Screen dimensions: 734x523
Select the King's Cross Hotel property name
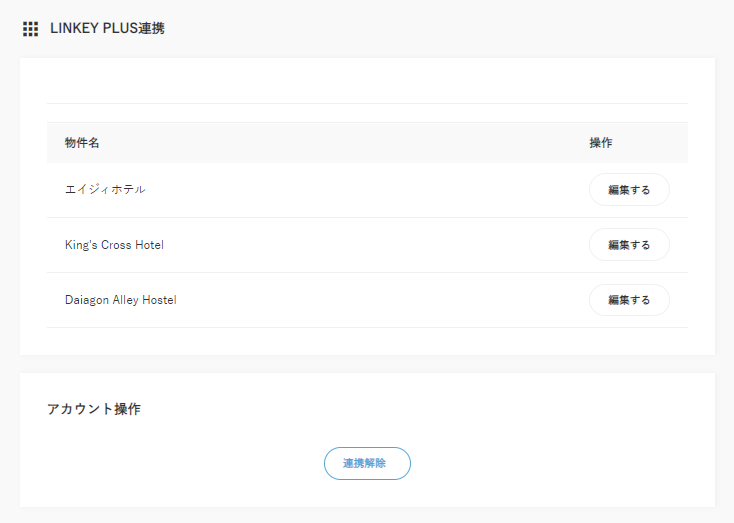pyautogui.click(x=114, y=245)
